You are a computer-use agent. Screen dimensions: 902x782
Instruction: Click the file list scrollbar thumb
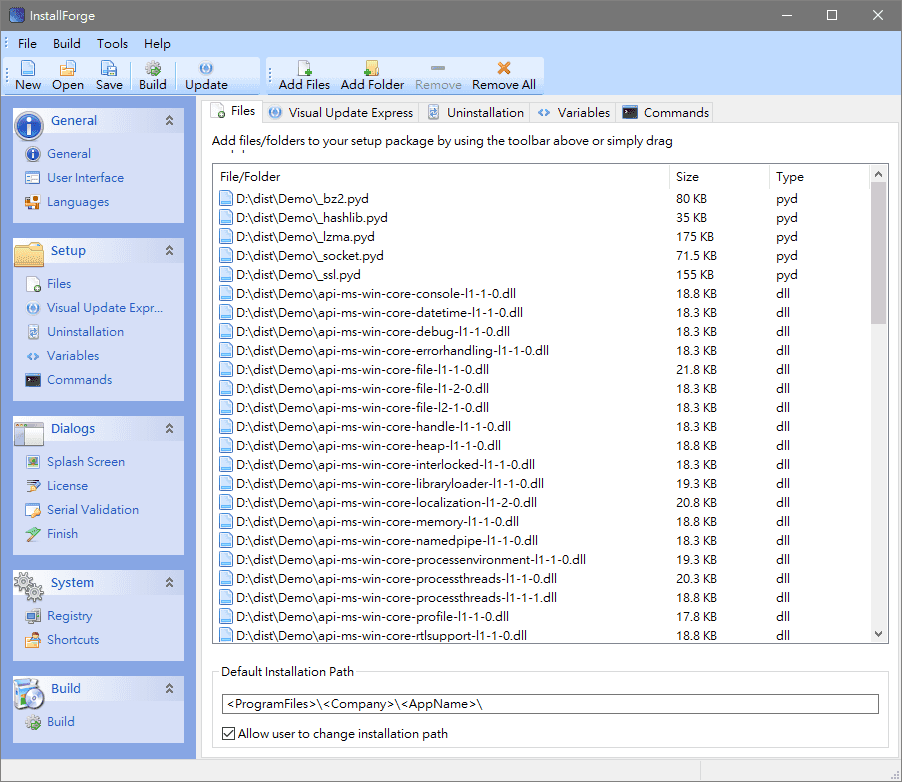click(x=878, y=253)
